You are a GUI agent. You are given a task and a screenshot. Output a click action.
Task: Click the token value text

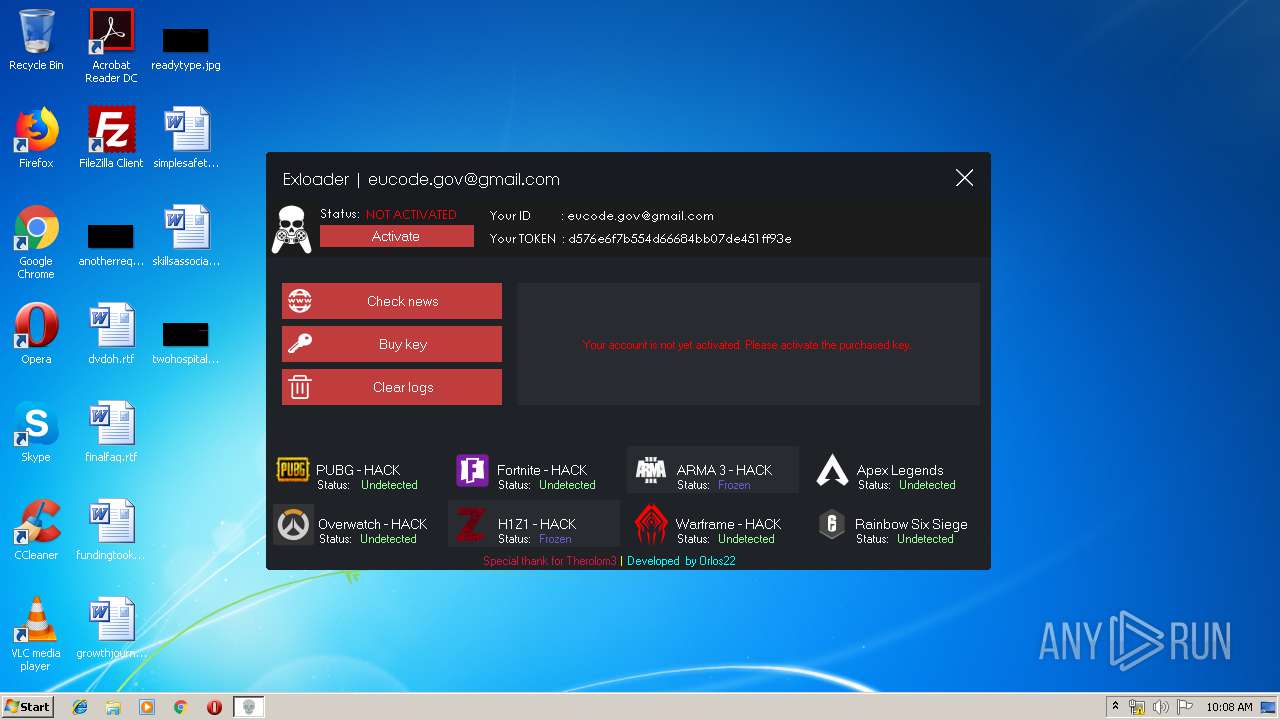(x=680, y=239)
